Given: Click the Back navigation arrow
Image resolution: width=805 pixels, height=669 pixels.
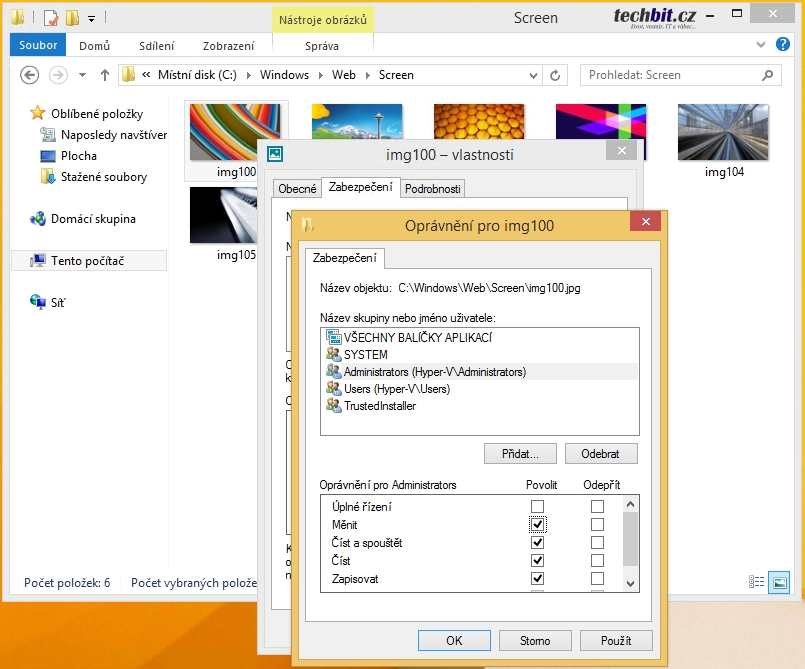Looking at the screenshot, I should pyautogui.click(x=29, y=75).
